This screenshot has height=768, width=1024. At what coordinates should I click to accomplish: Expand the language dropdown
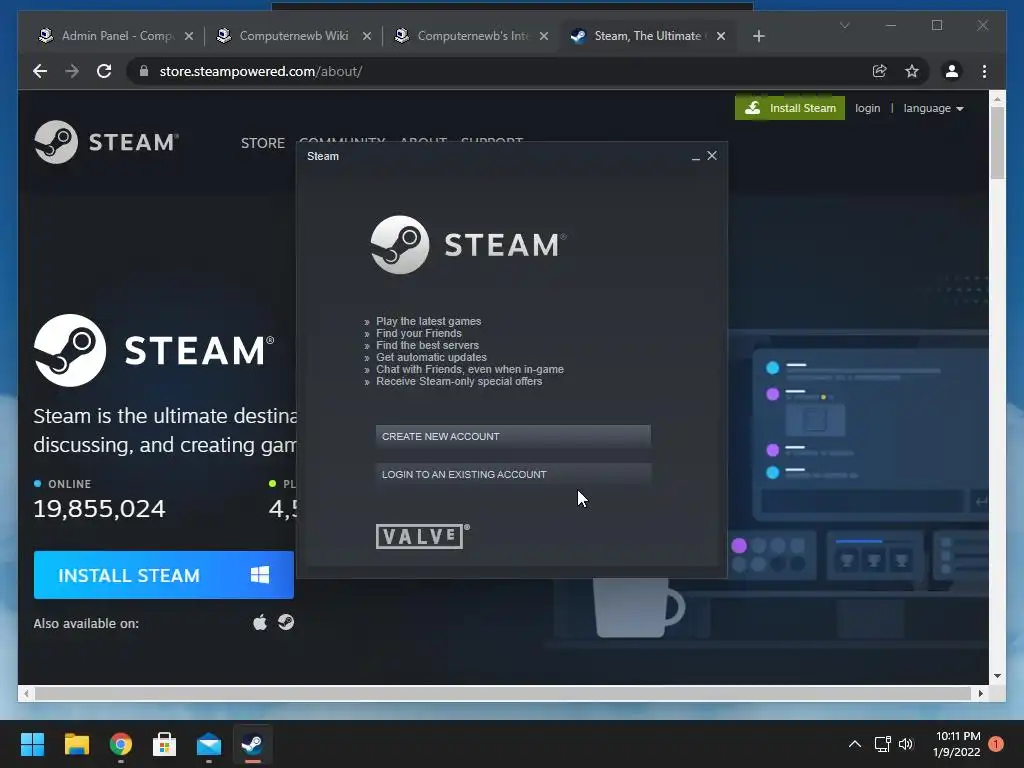[933, 108]
